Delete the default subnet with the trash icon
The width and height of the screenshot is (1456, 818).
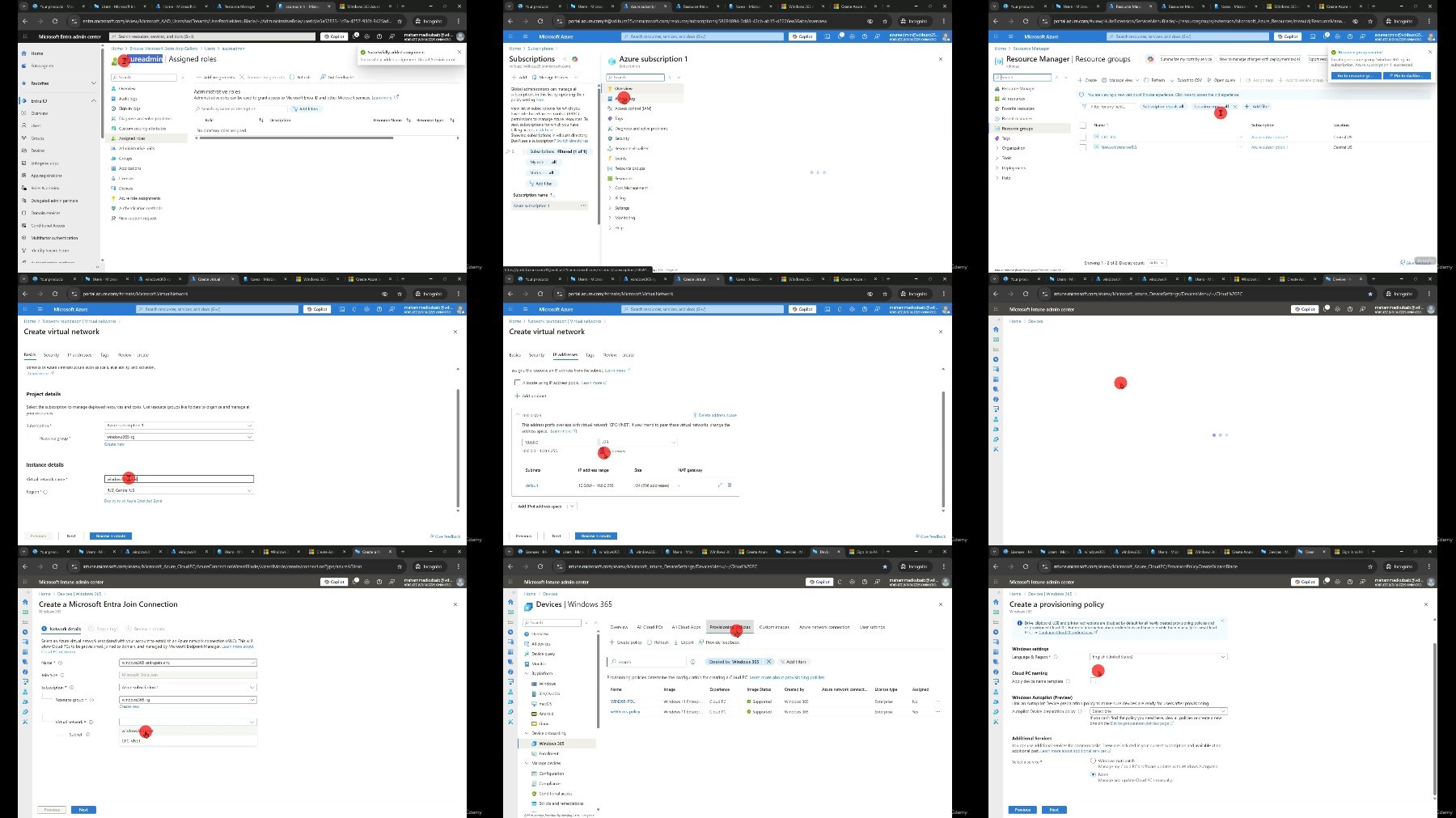(730, 485)
